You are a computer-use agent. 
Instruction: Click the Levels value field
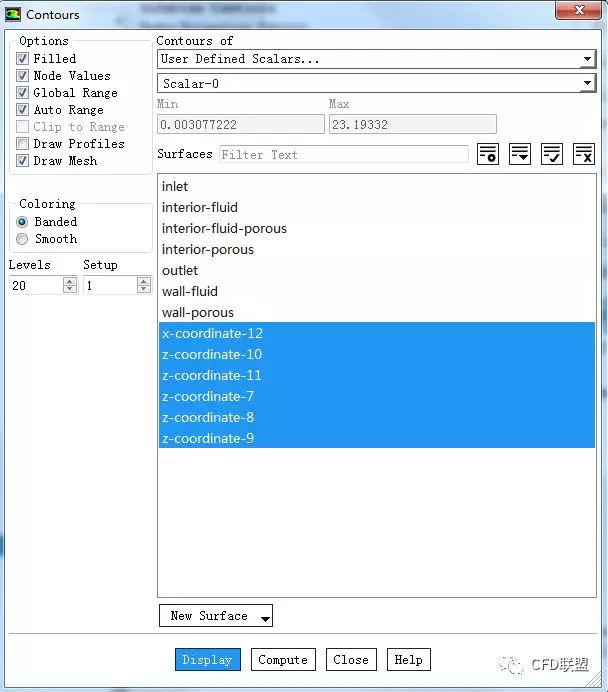(x=36, y=285)
